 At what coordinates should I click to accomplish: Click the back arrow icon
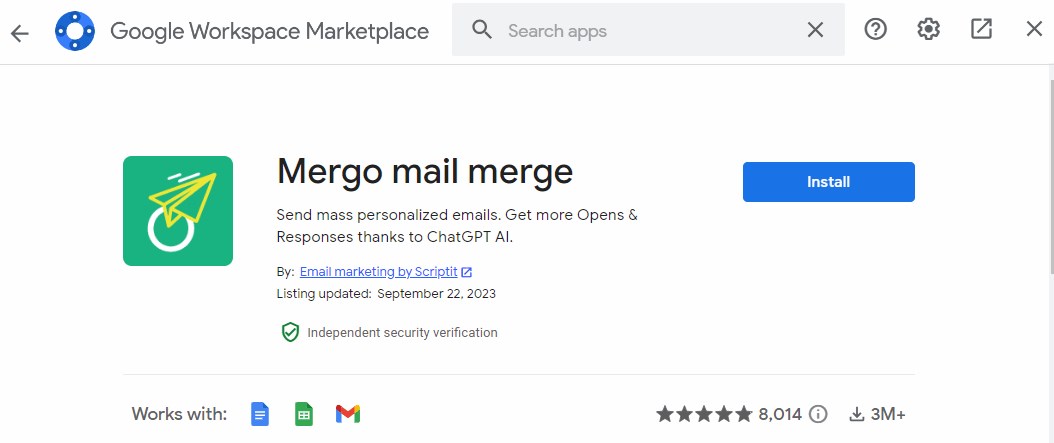pos(20,32)
